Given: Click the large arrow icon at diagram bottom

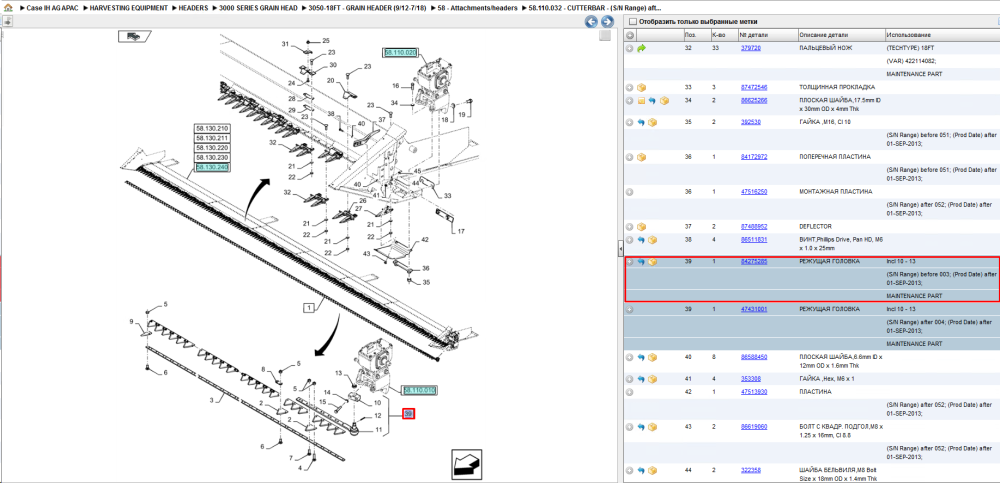Looking at the screenshot, I should [466, 464].
